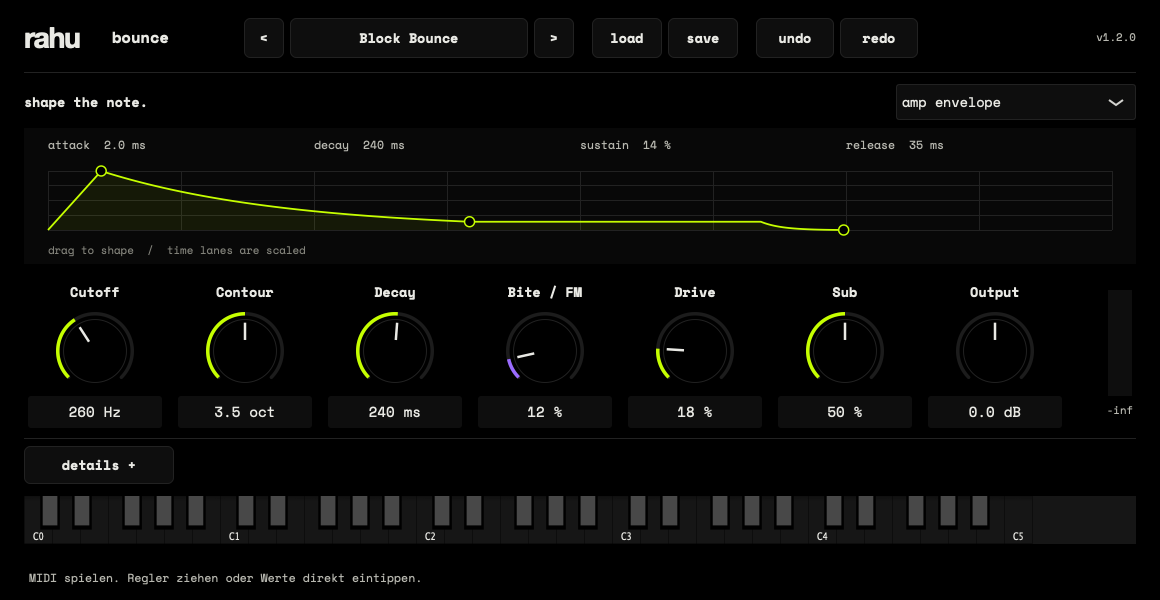Image resolution: width=1160 pixels, height=600 pixels.
Task: Click the Output knob
Action: 995,349
